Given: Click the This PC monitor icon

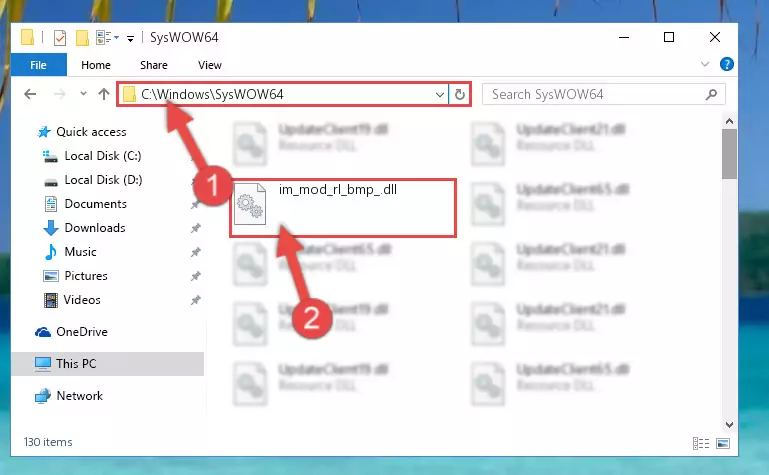Looking at the screenshot, I should [x=43, y=364].
